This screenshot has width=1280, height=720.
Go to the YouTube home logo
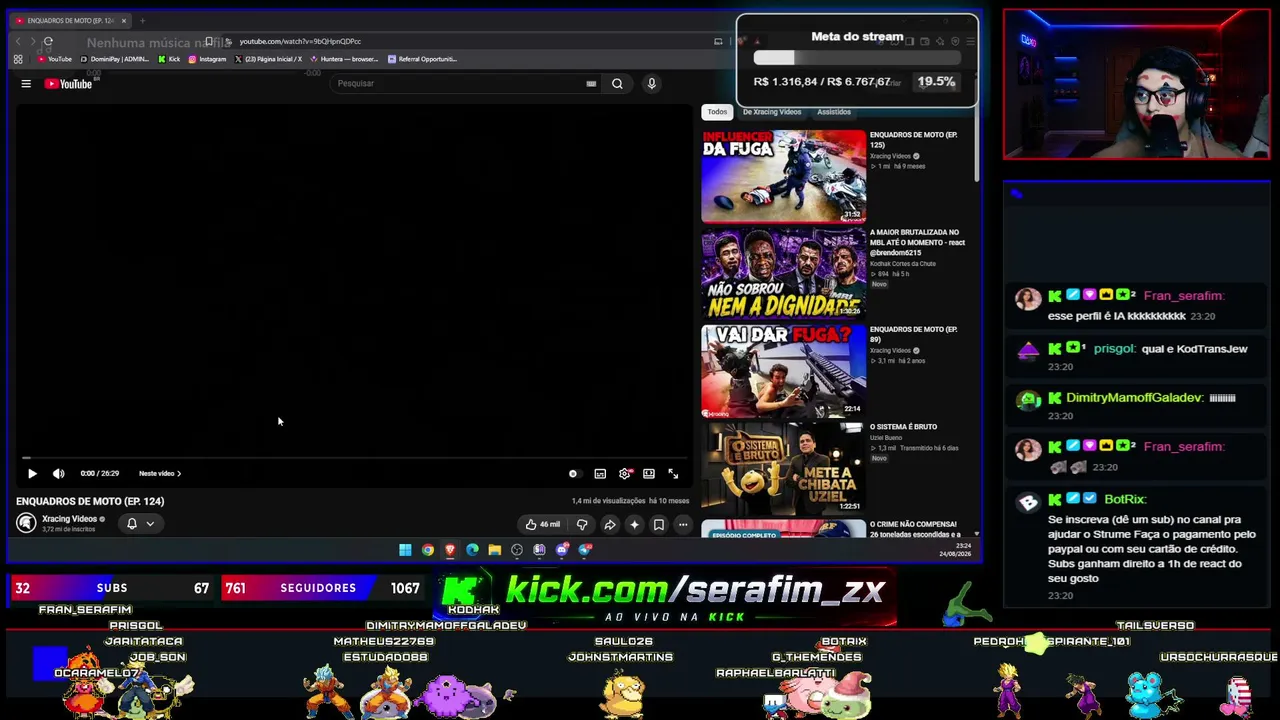pyautogui.click(x=68, y=84)
